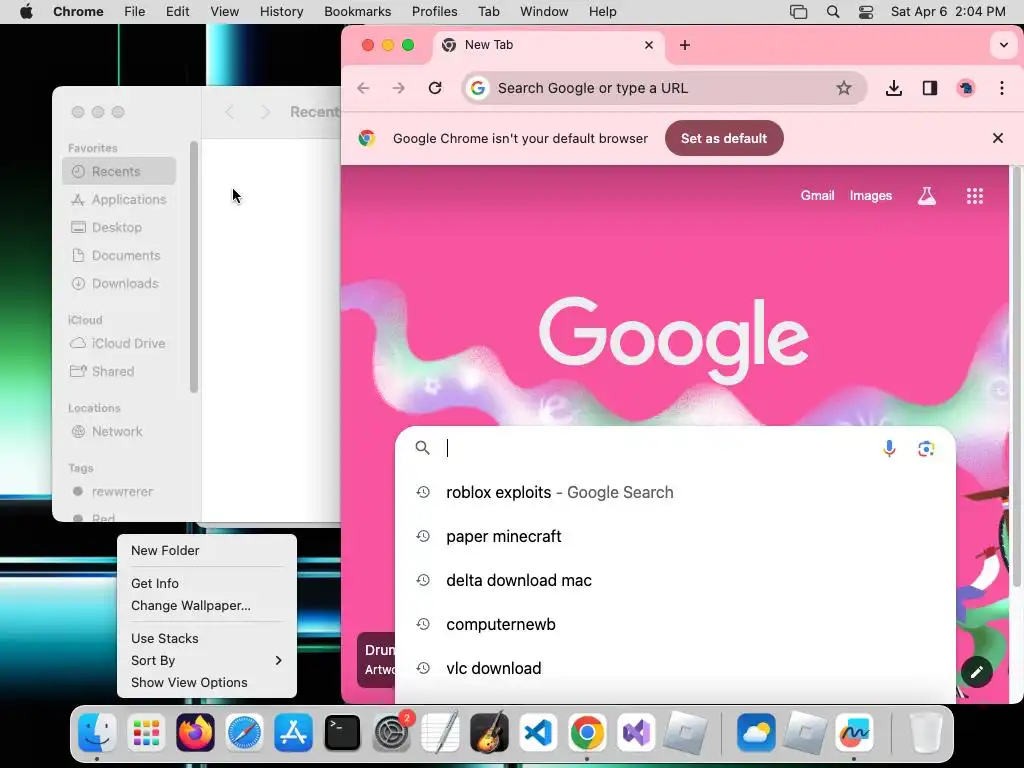
Task: Pick the roblox exploits suggestion
Action: click(675, 492)
